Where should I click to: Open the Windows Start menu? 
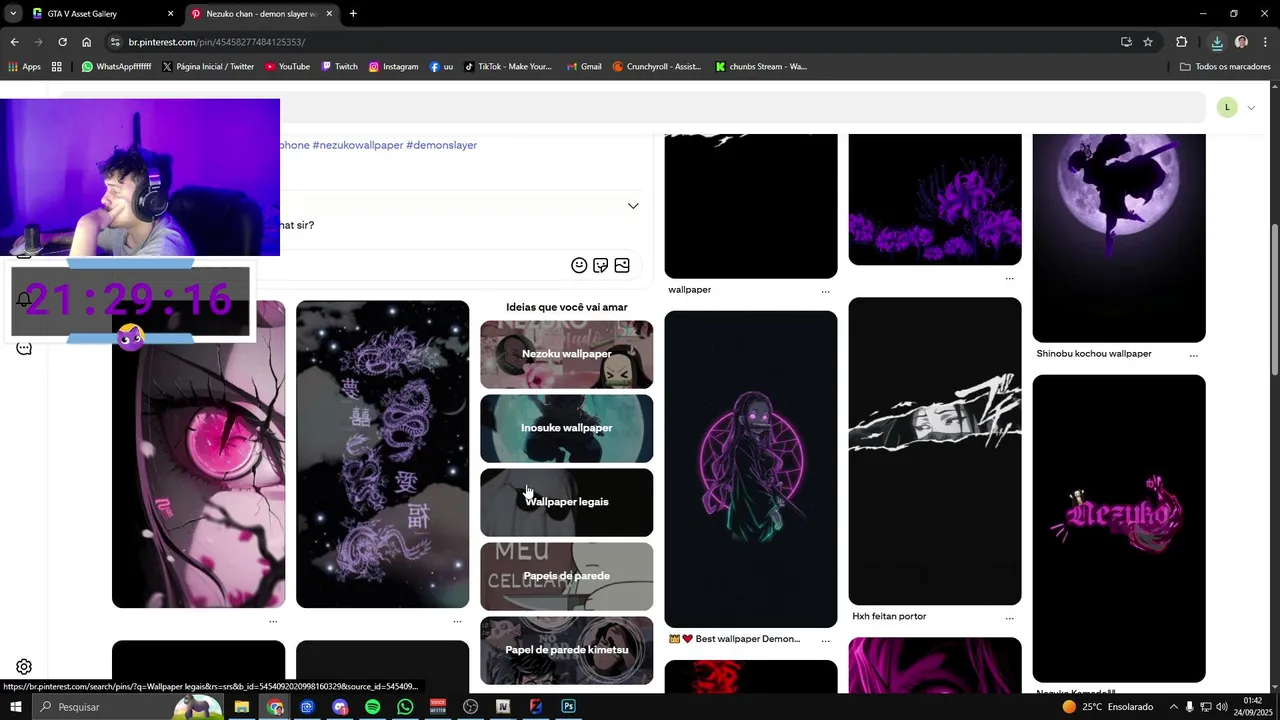[15, 707]
